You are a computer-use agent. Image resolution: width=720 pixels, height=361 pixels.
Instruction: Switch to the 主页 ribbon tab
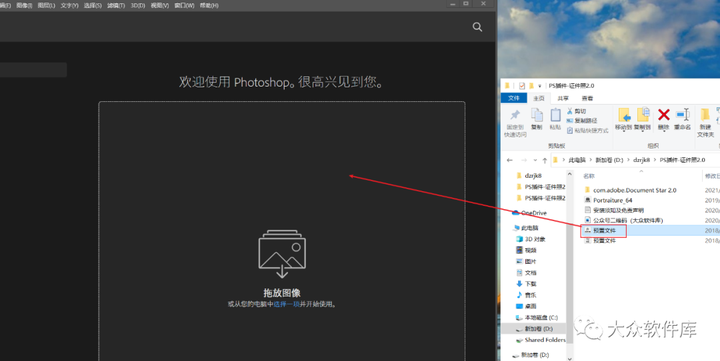tap(539, 98)
